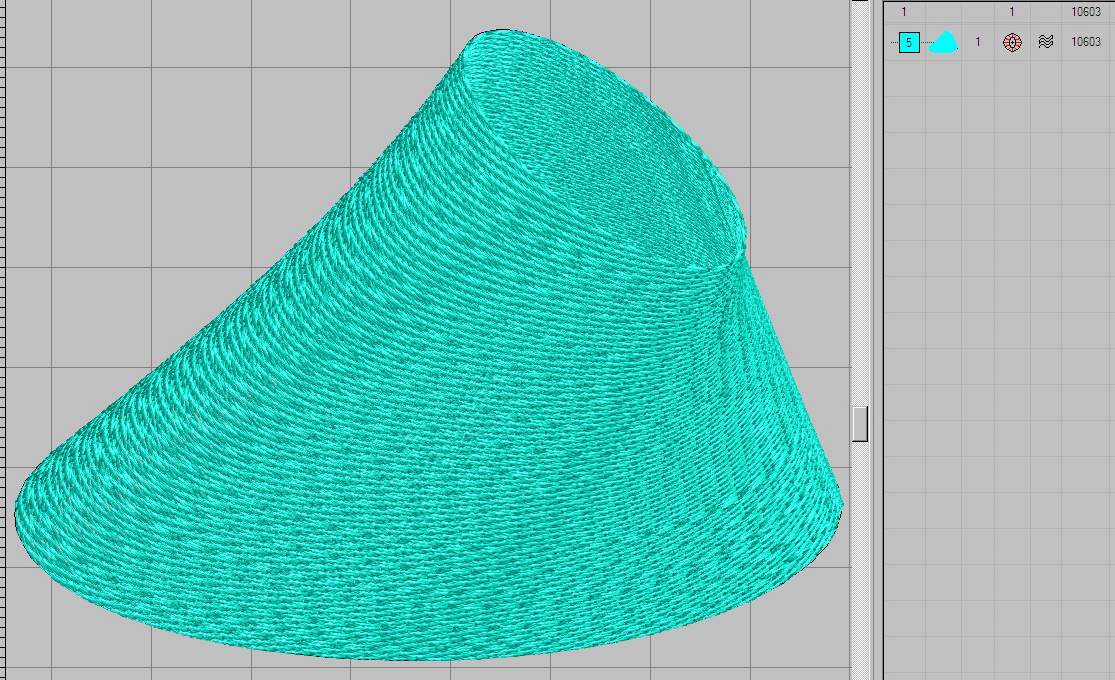This screenshot has height=680, width=1115.
Task: Click the radial stitch type icon
Action: (x=1012, y=43)
